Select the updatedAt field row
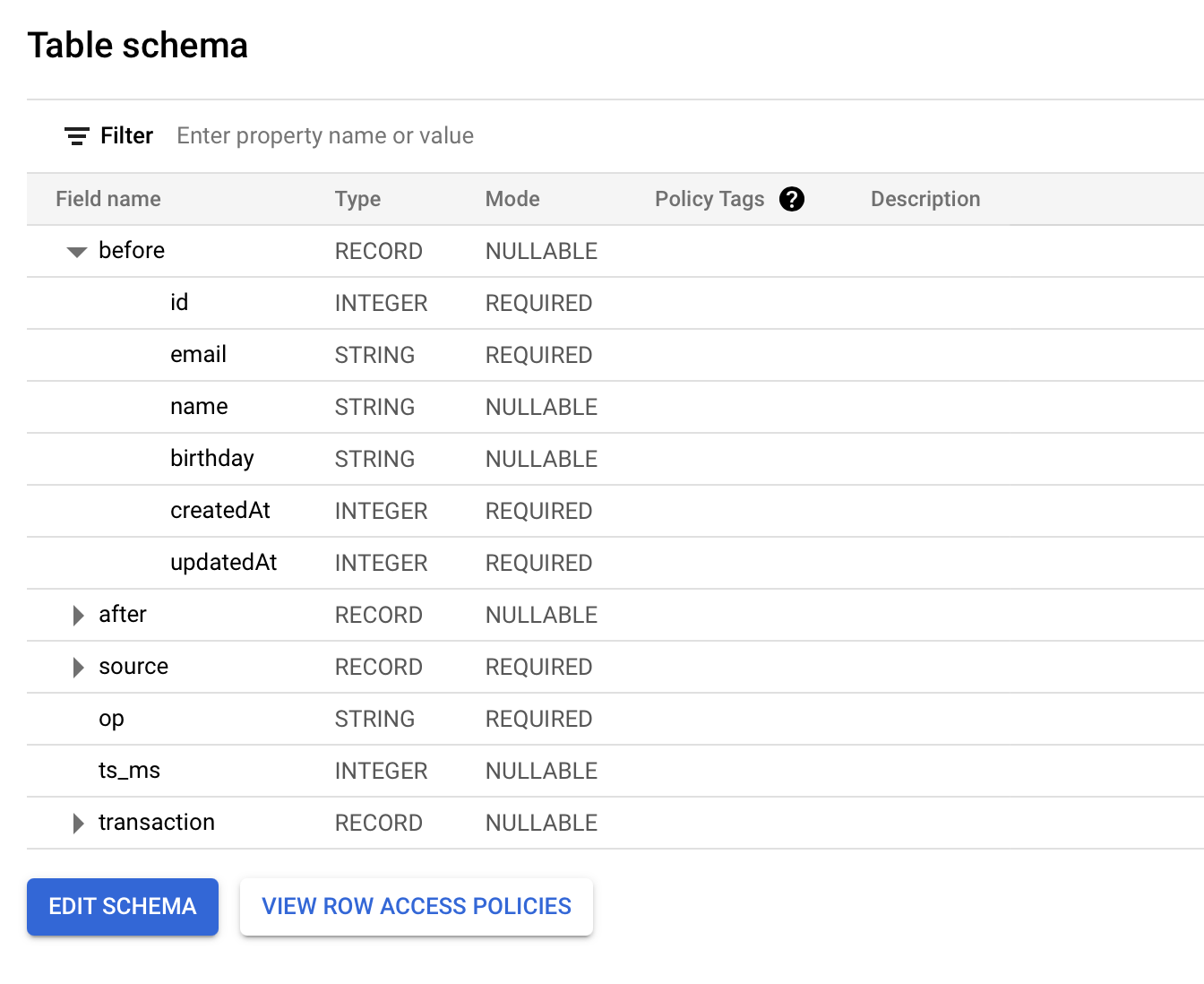This screenshot has width=1204, height=984. click(223, 562)
